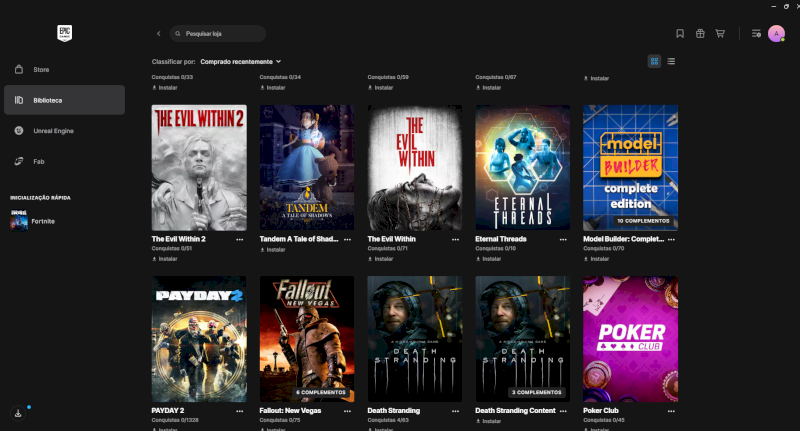Go back with the arrow button
Image resolution: width=800 pixels, height=431 pixels.
[x=159, y=34]
